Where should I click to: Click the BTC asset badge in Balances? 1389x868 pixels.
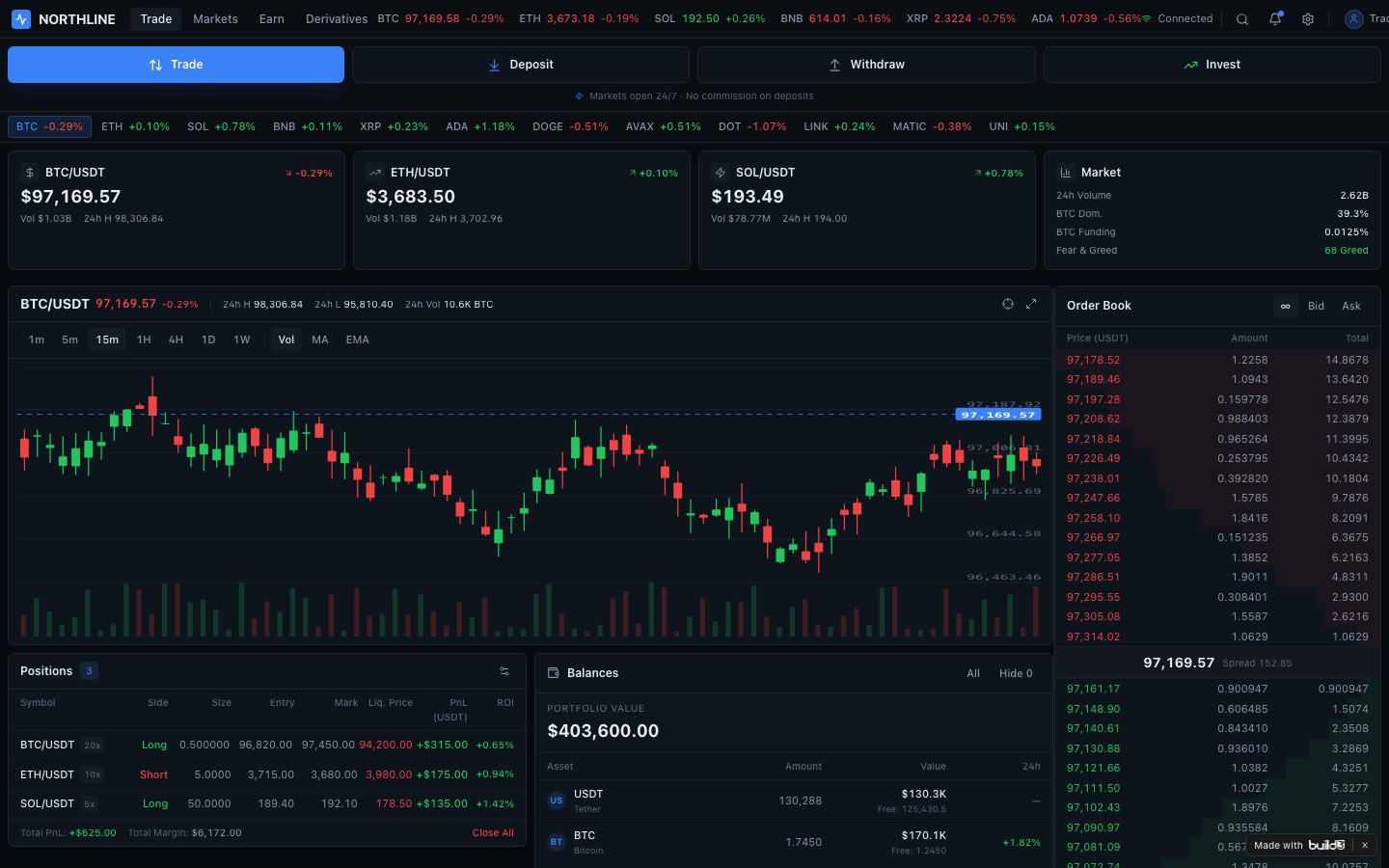[557, 842]
